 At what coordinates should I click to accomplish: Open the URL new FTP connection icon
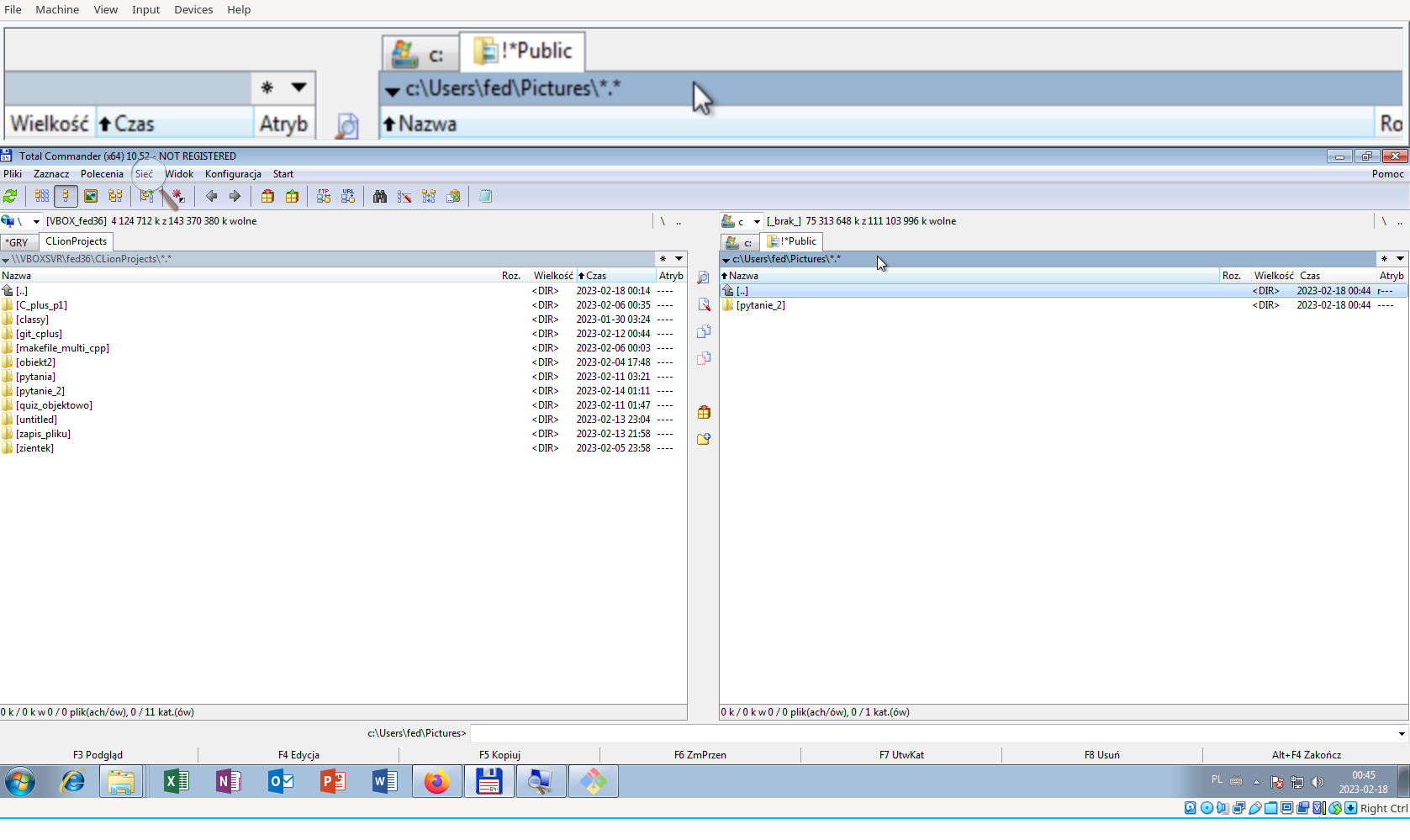point(348,196)
